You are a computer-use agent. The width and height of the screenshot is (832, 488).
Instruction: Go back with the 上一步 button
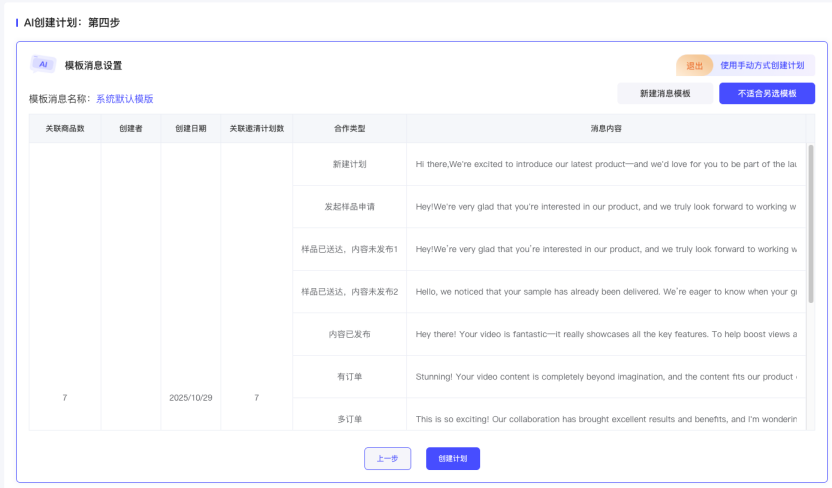pos(387,458)
